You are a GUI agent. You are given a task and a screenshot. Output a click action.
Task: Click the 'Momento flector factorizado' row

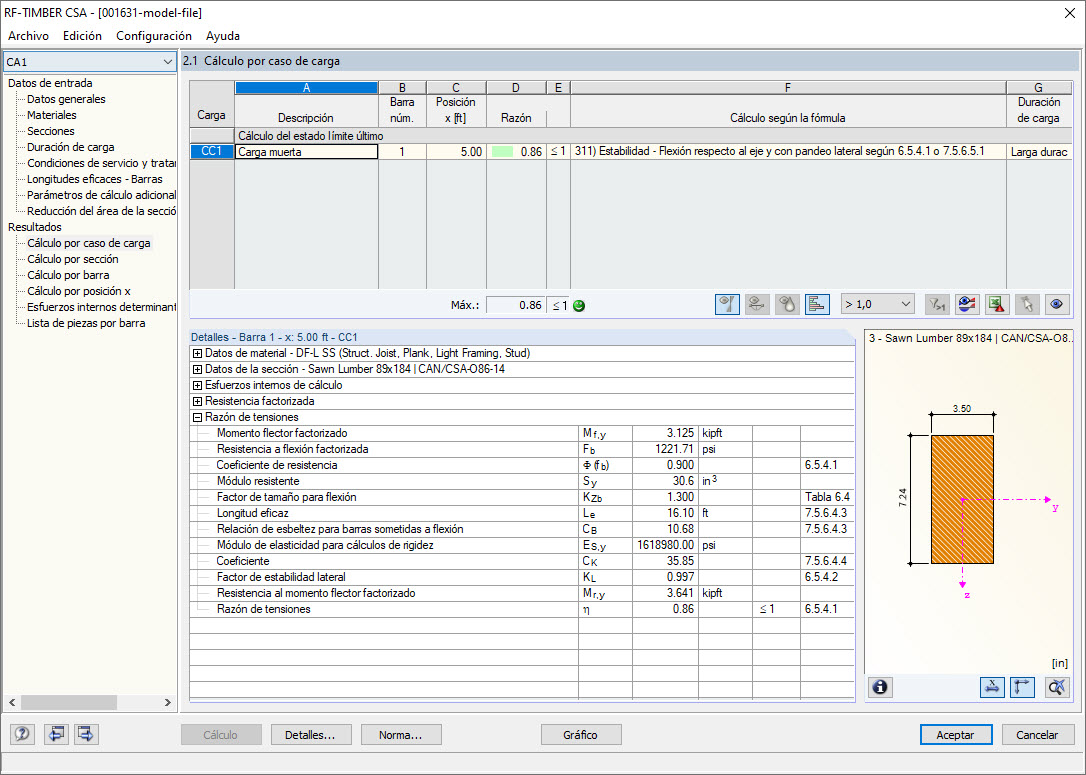click(x=522, y=433)
